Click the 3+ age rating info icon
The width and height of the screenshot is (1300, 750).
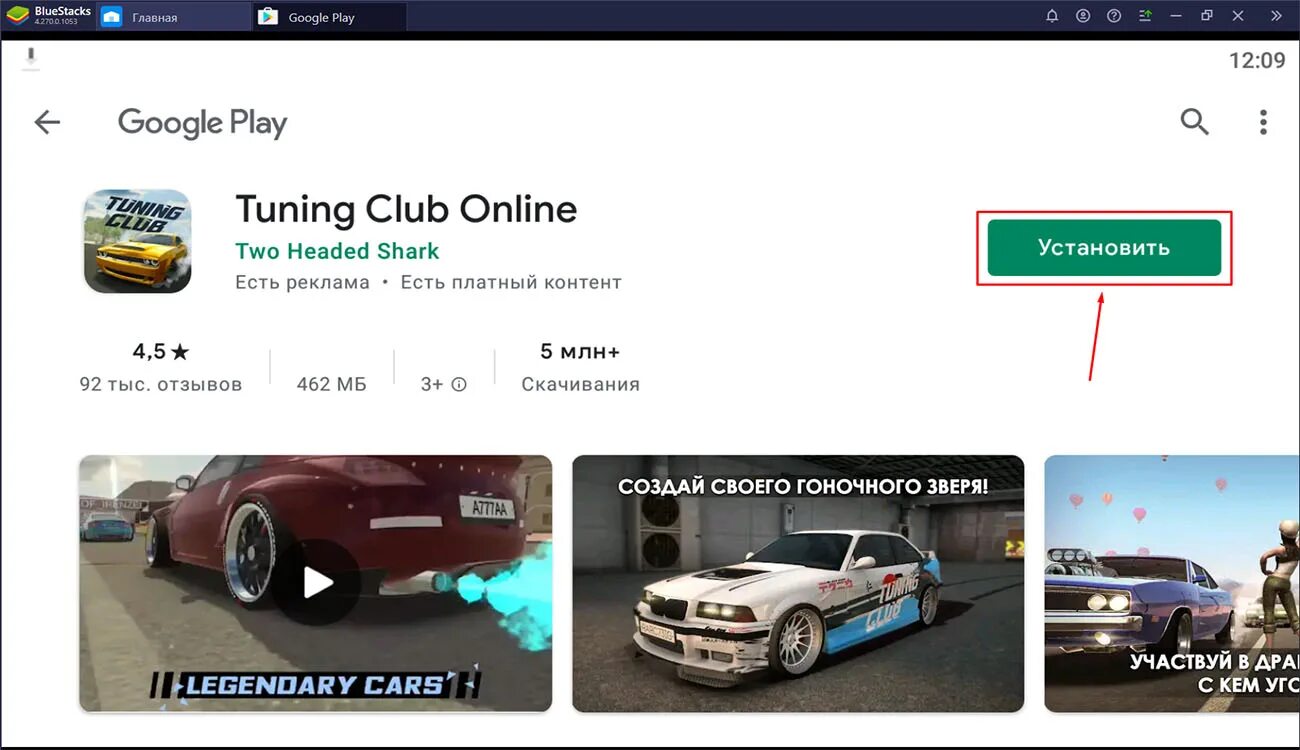point(459,384)
